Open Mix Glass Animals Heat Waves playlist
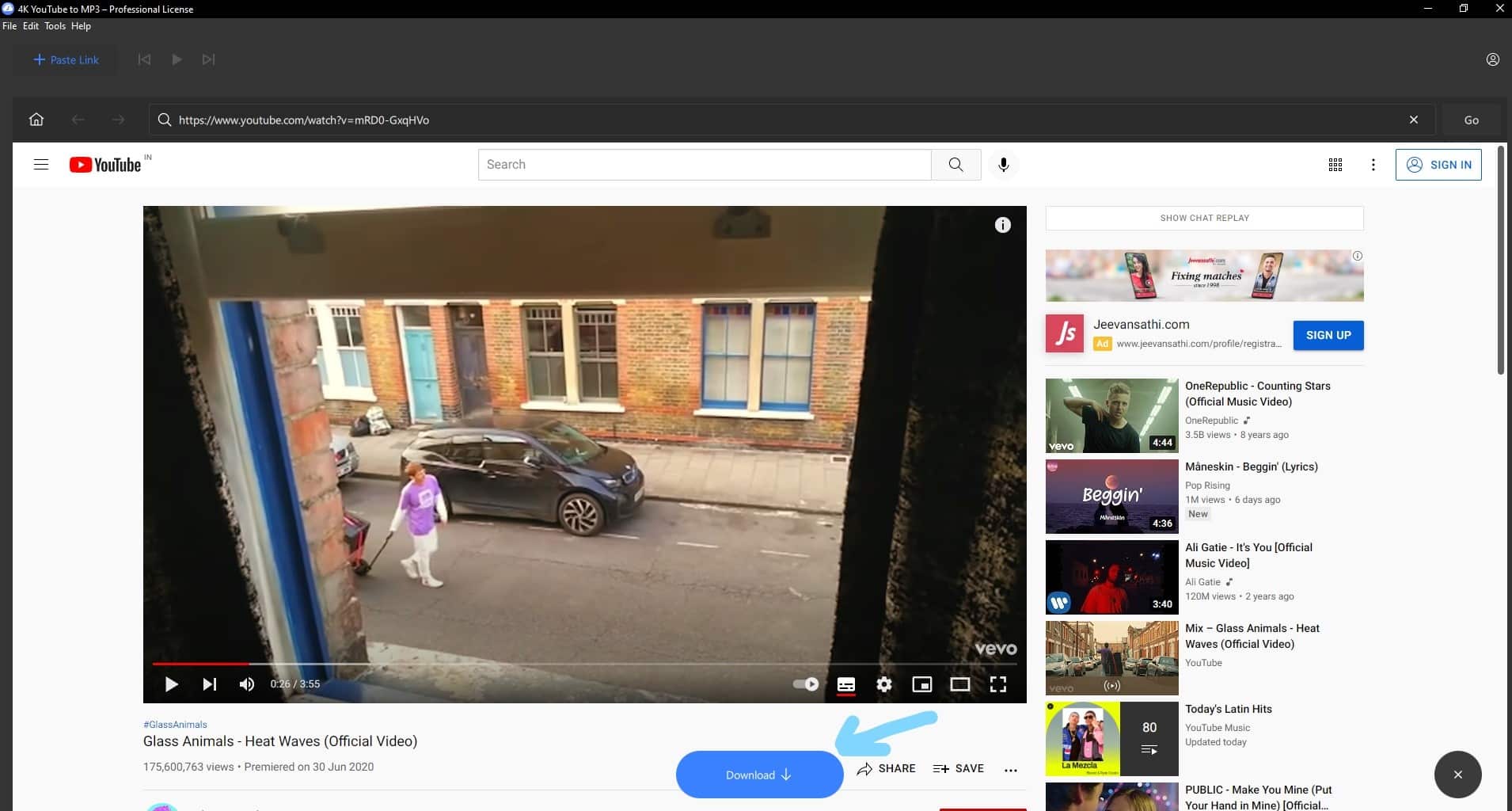 coord(1252,636)
